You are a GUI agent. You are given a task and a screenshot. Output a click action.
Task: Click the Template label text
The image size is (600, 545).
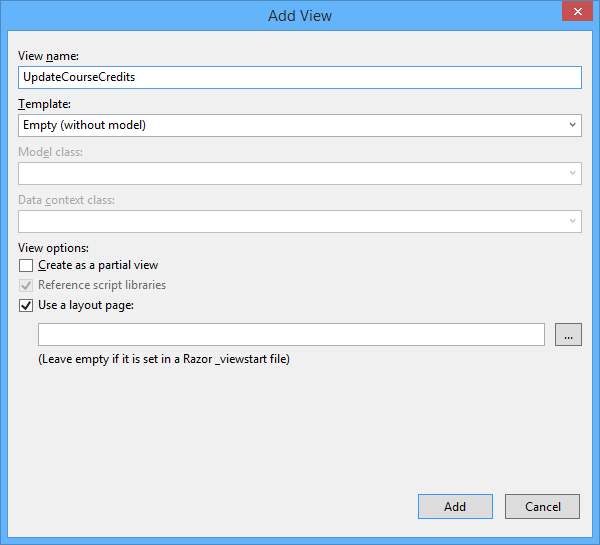[44, 104]
